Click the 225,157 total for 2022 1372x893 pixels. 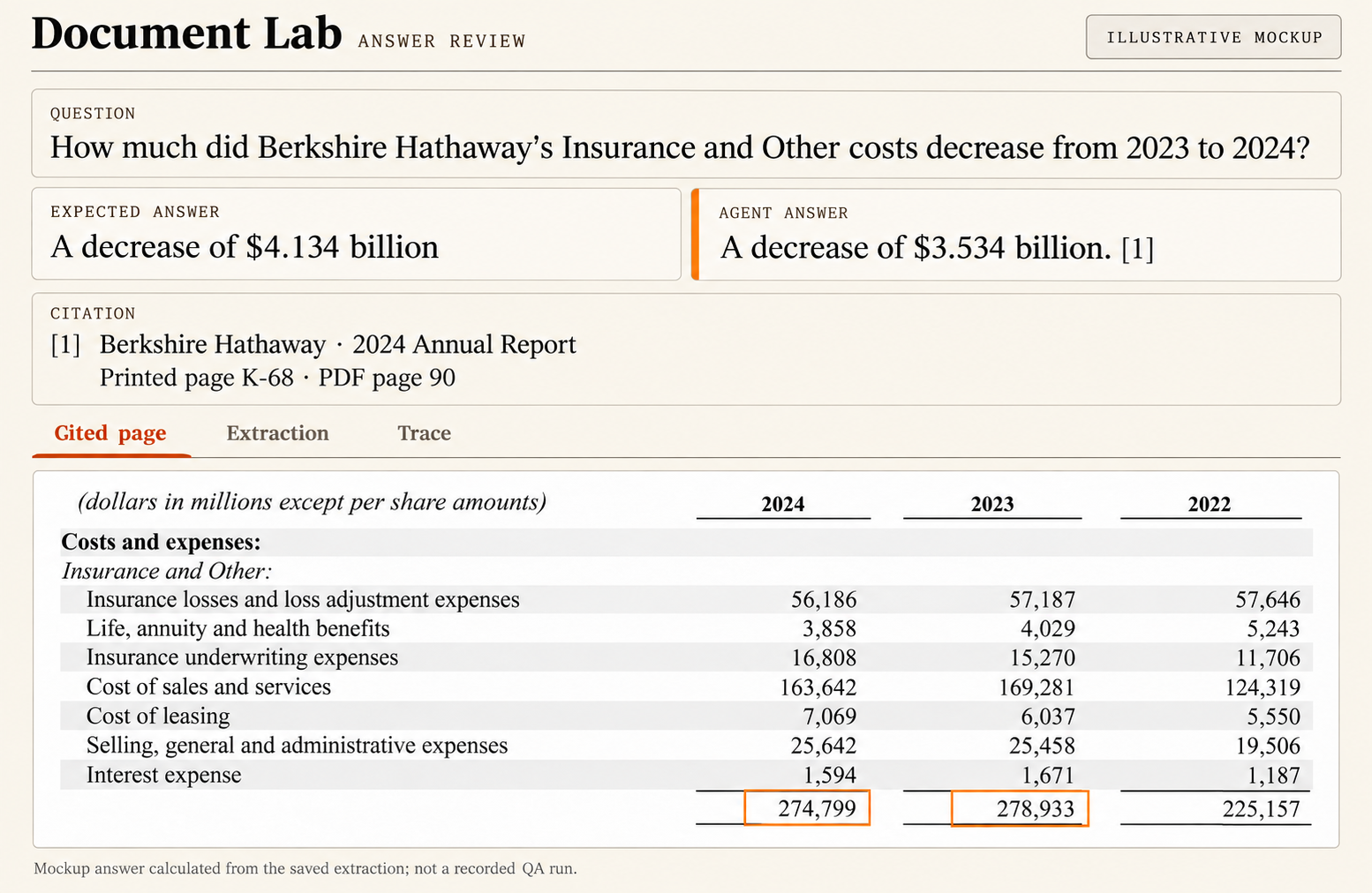pos(1261,808)
